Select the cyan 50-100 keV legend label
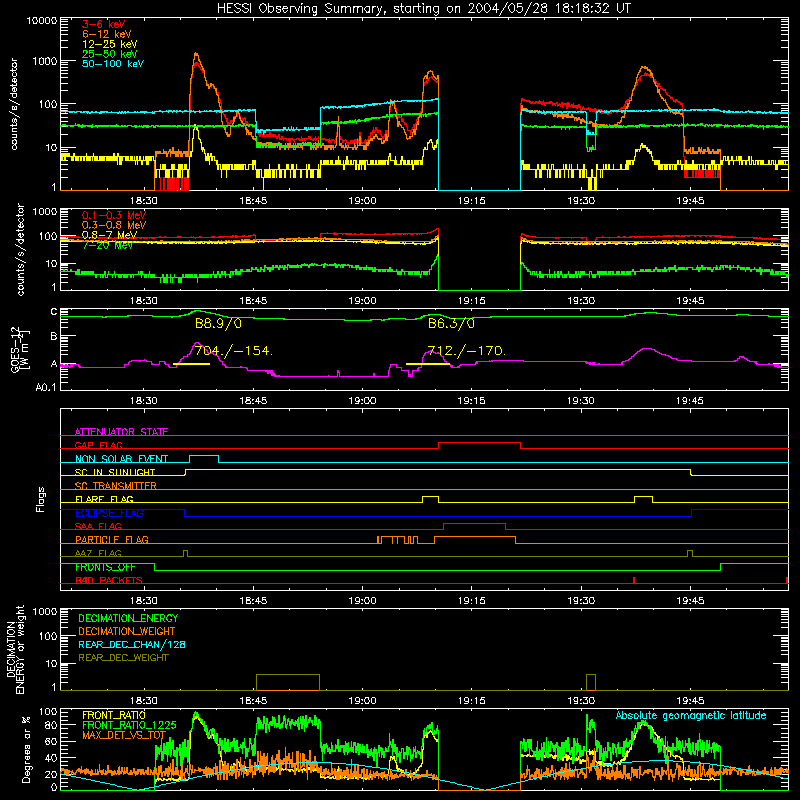The height and width of the screenshot is (800, 800). pos(113,63)
